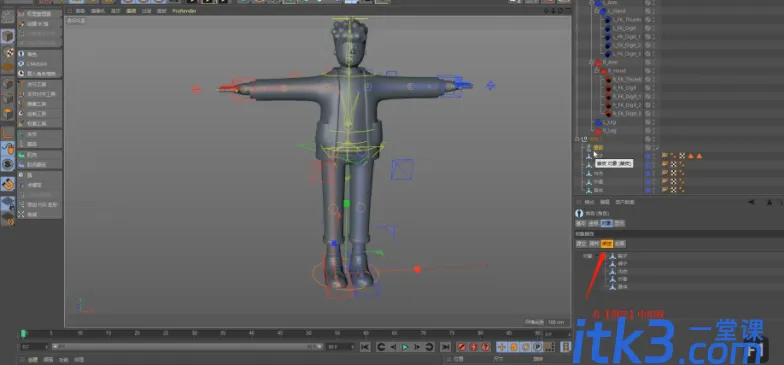This screenshot has height=365, width=784.
Task: Step to the previous frame
Action: pos(392,346)
